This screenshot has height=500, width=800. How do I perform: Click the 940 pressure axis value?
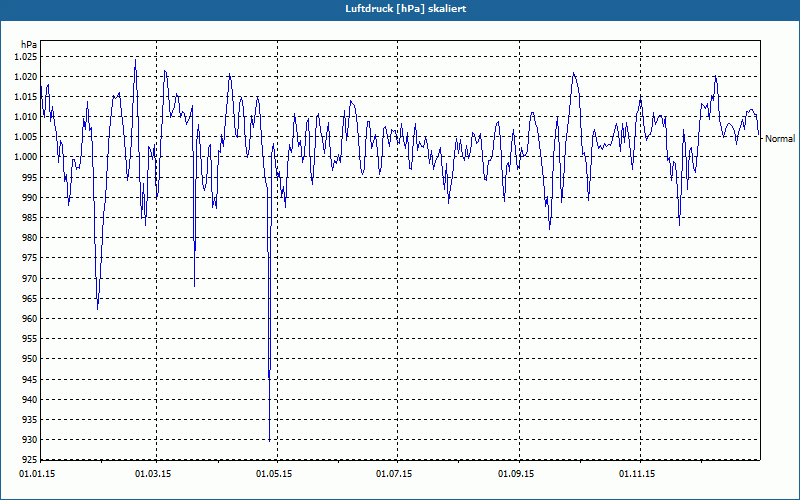(x=31, y=399)
